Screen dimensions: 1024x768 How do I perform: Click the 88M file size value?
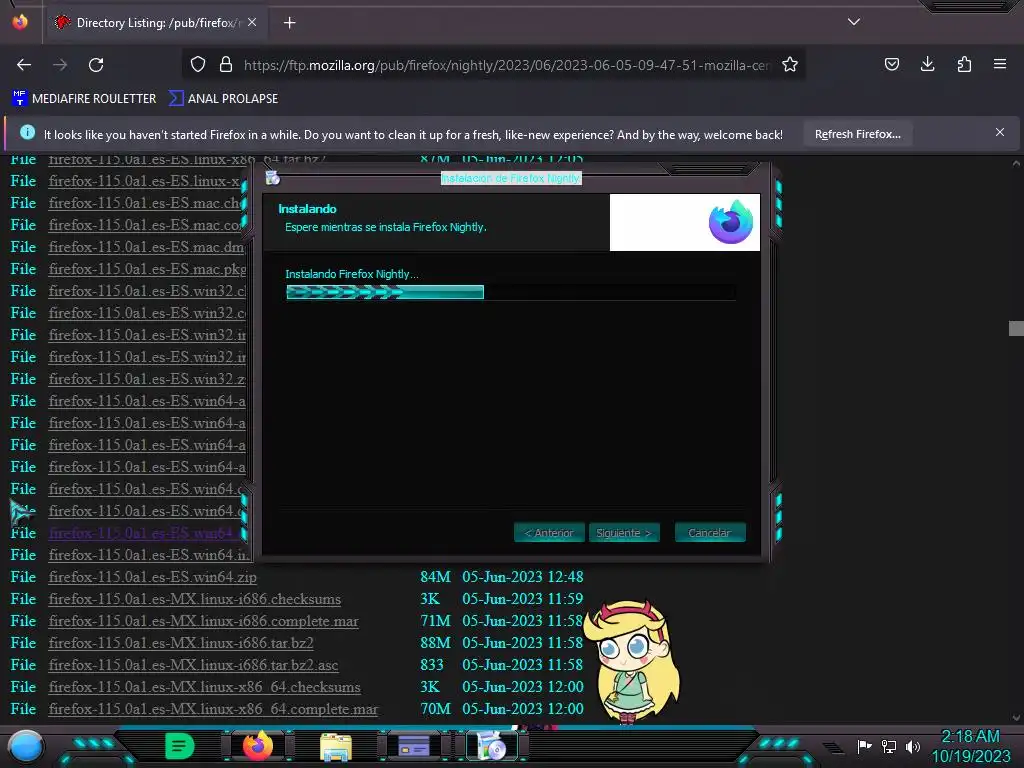point(436,643)
